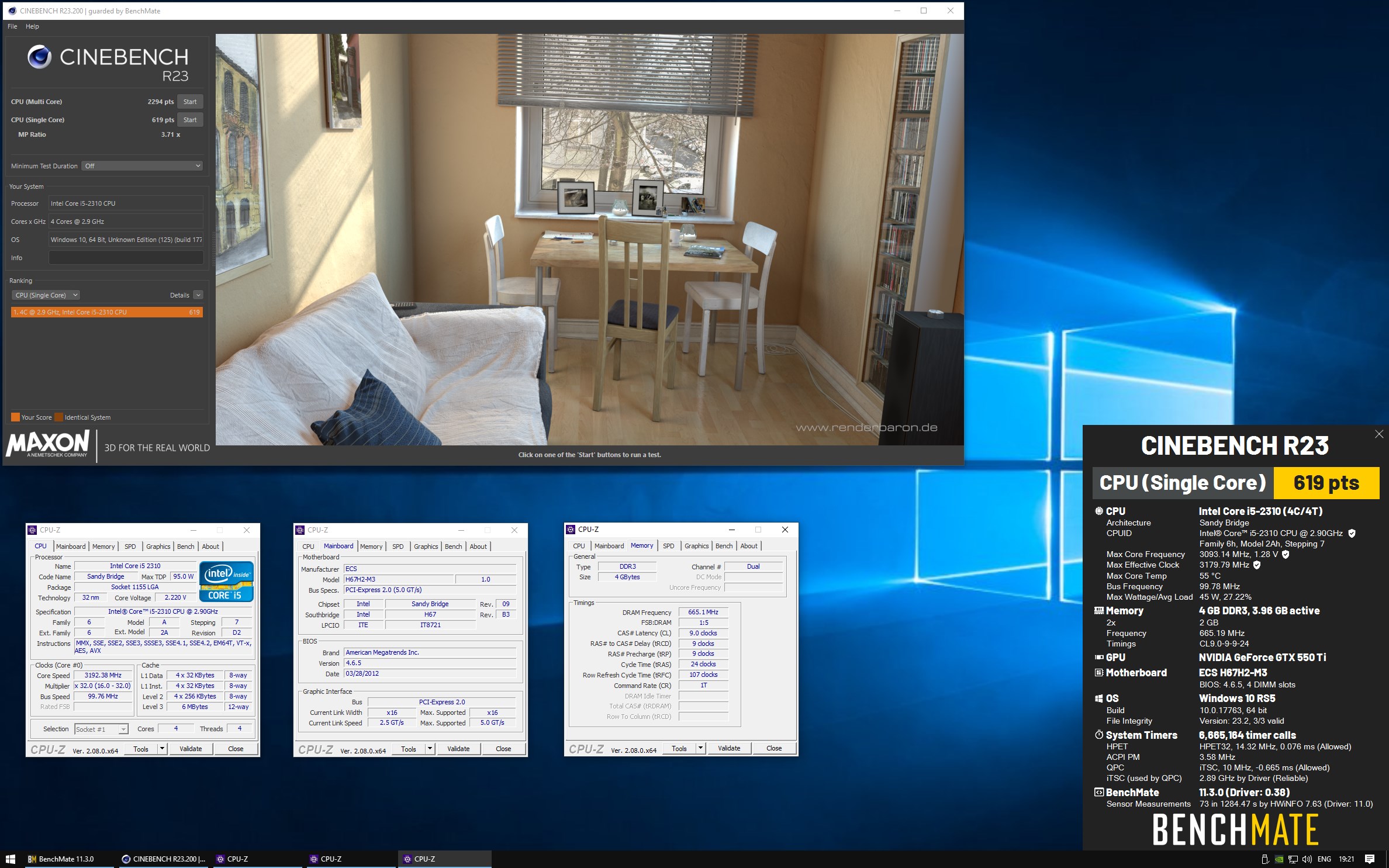This screenshot has width=1389, height=868.
Task: Click Close button in CPU-Z CPU window
Action: pyautogui.click(x=236, y=749)
